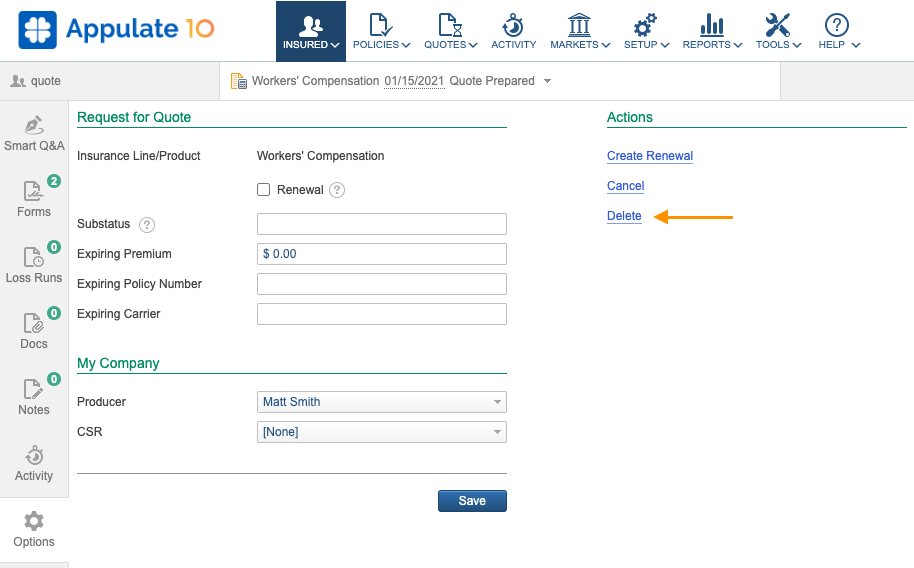Expand the Producer dropdown showing Matt Smith
Image resolution: width=914 pixels, height=568 pixels.
click(381, 402)
